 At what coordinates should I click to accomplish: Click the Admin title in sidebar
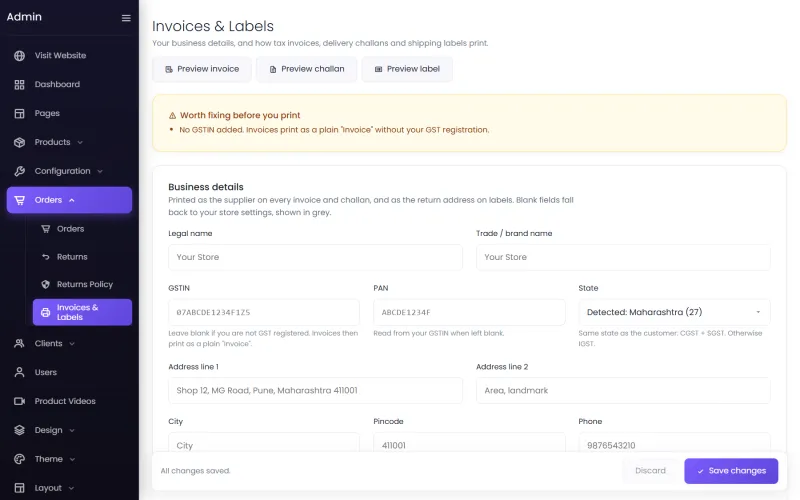pyautogui.click(x=24, y=17)
